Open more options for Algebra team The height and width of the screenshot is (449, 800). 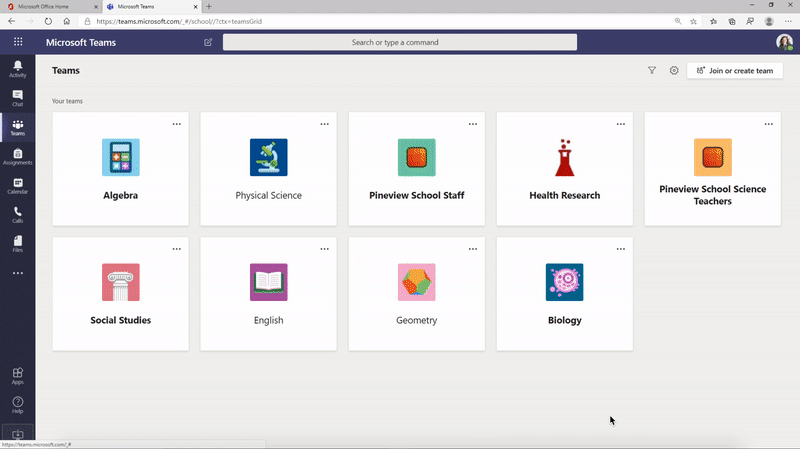(177, 124)
